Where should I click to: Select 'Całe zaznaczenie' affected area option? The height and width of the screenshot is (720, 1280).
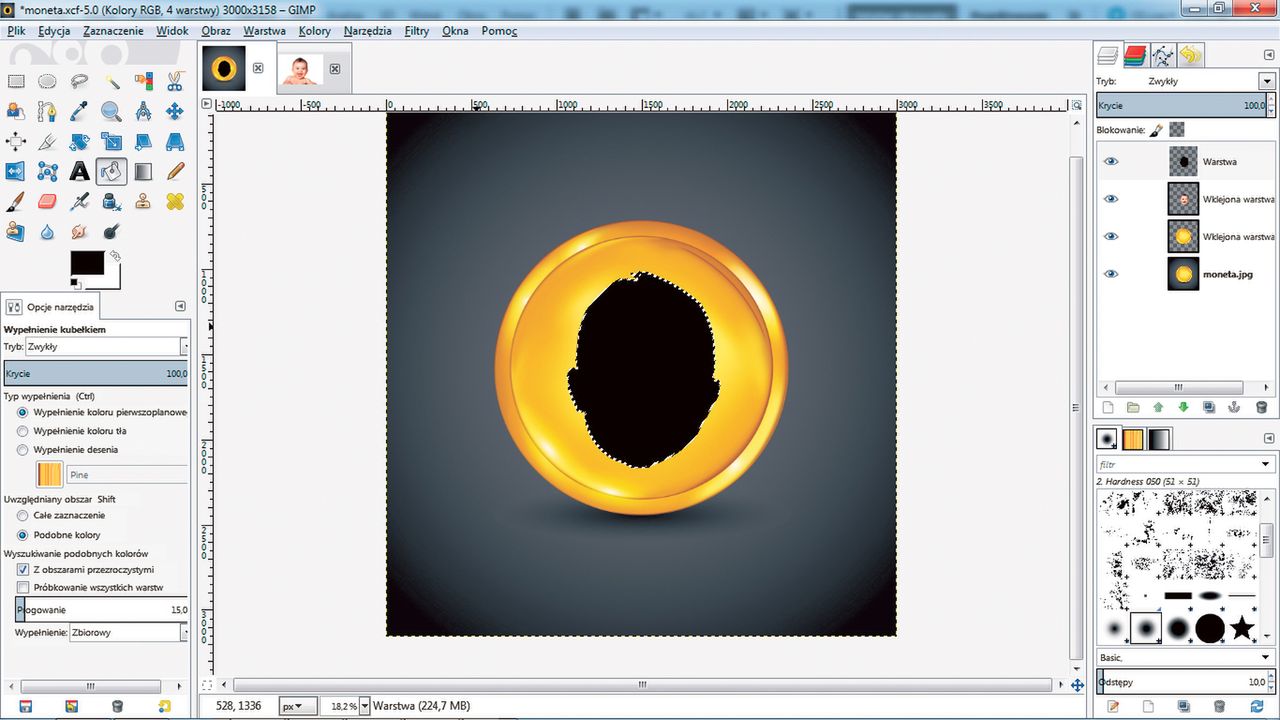pos(23,515)
